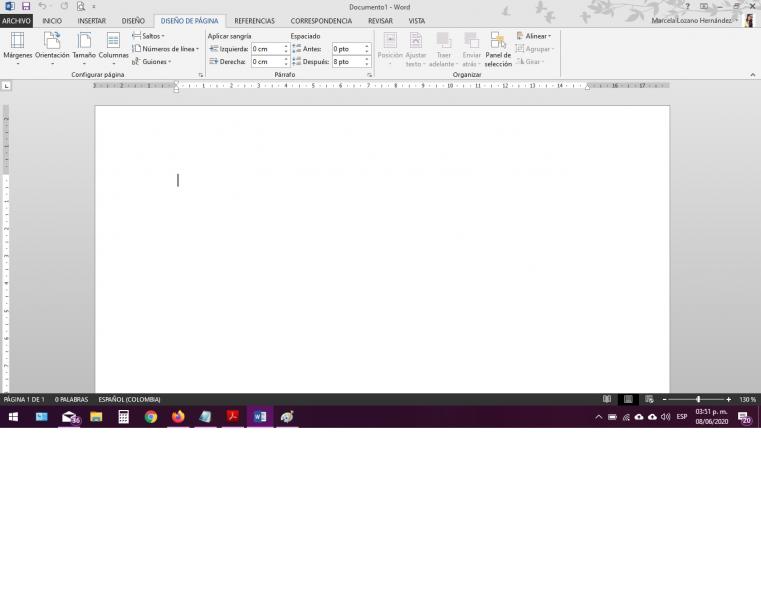Switch to Read Mode view in status bar
Viewport: 761px width, 600px height.
coord(607,399)
